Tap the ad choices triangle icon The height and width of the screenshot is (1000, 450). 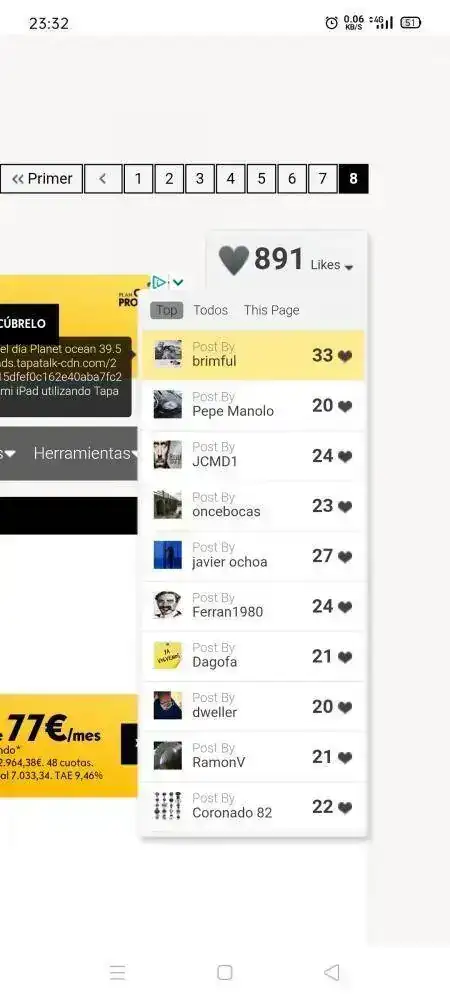pyautogui.click(x=159, y=282)
